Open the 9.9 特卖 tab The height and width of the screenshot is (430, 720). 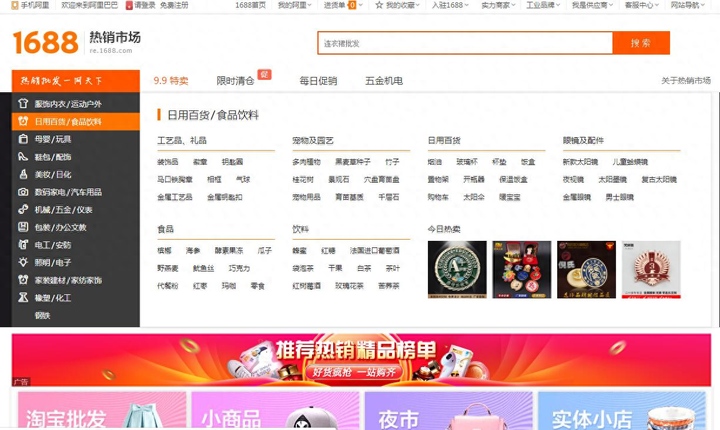tap(171, 81)
